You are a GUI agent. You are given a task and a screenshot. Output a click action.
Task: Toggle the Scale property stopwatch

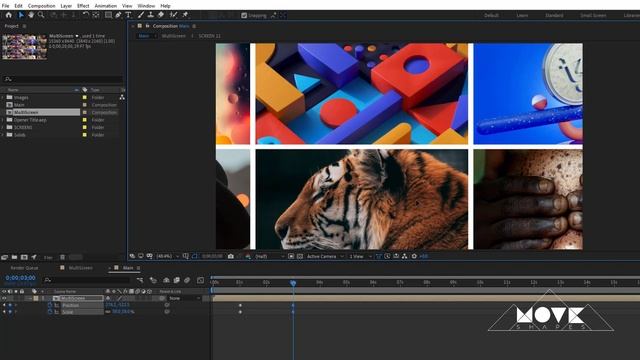click(x=50, y=312)
